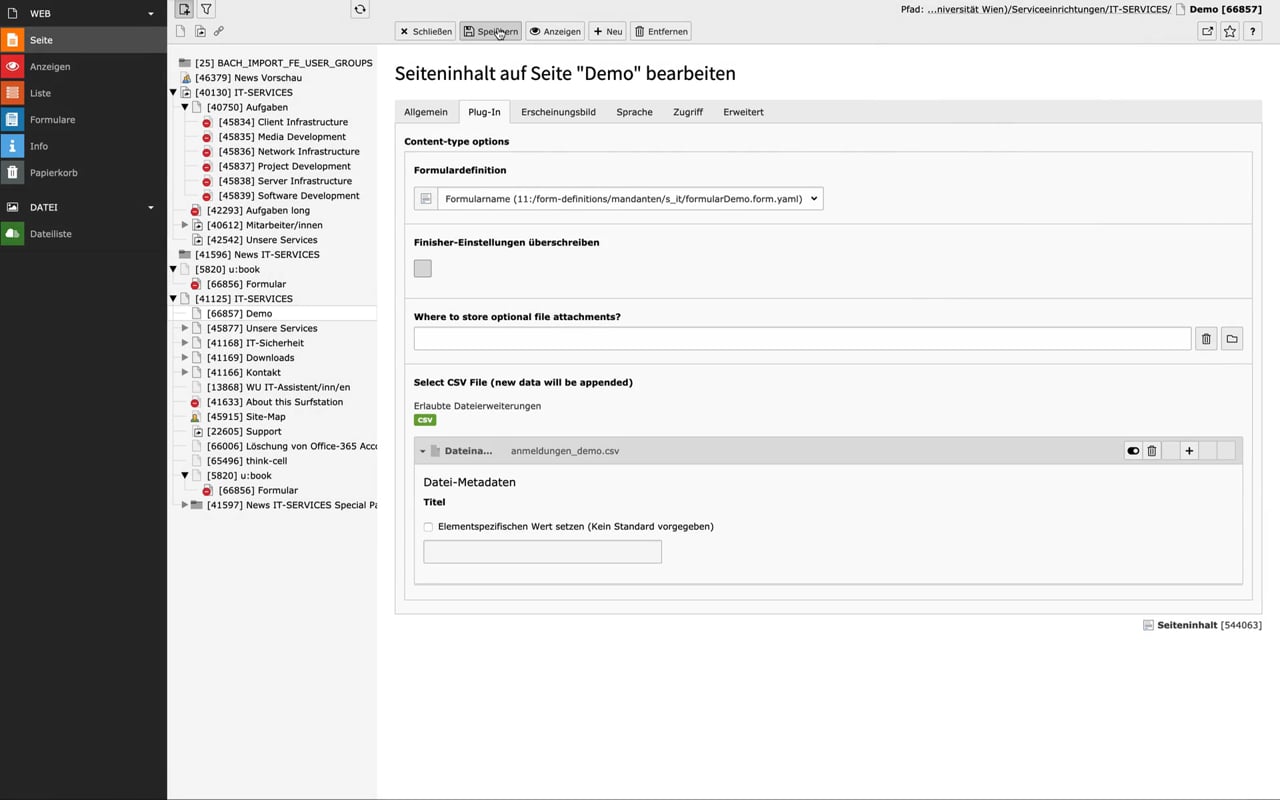Image resolution: width=1280 pixels, height=800 pixels.
Task: Toggle Finisher-Einstellungen überschreiben checkbox
Action: pyautogui.click(x=423, y=268)
